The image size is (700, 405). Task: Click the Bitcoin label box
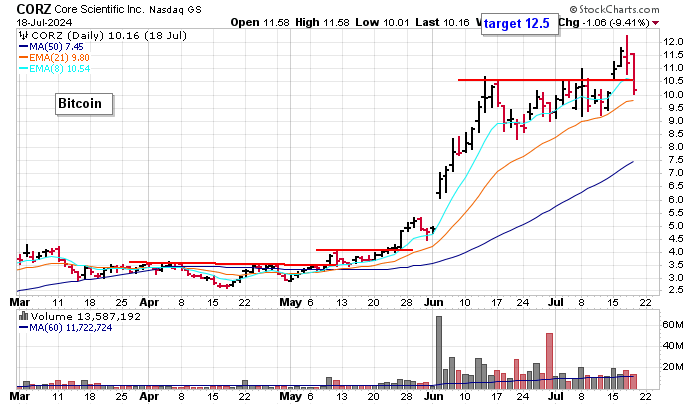click(83, 104)
